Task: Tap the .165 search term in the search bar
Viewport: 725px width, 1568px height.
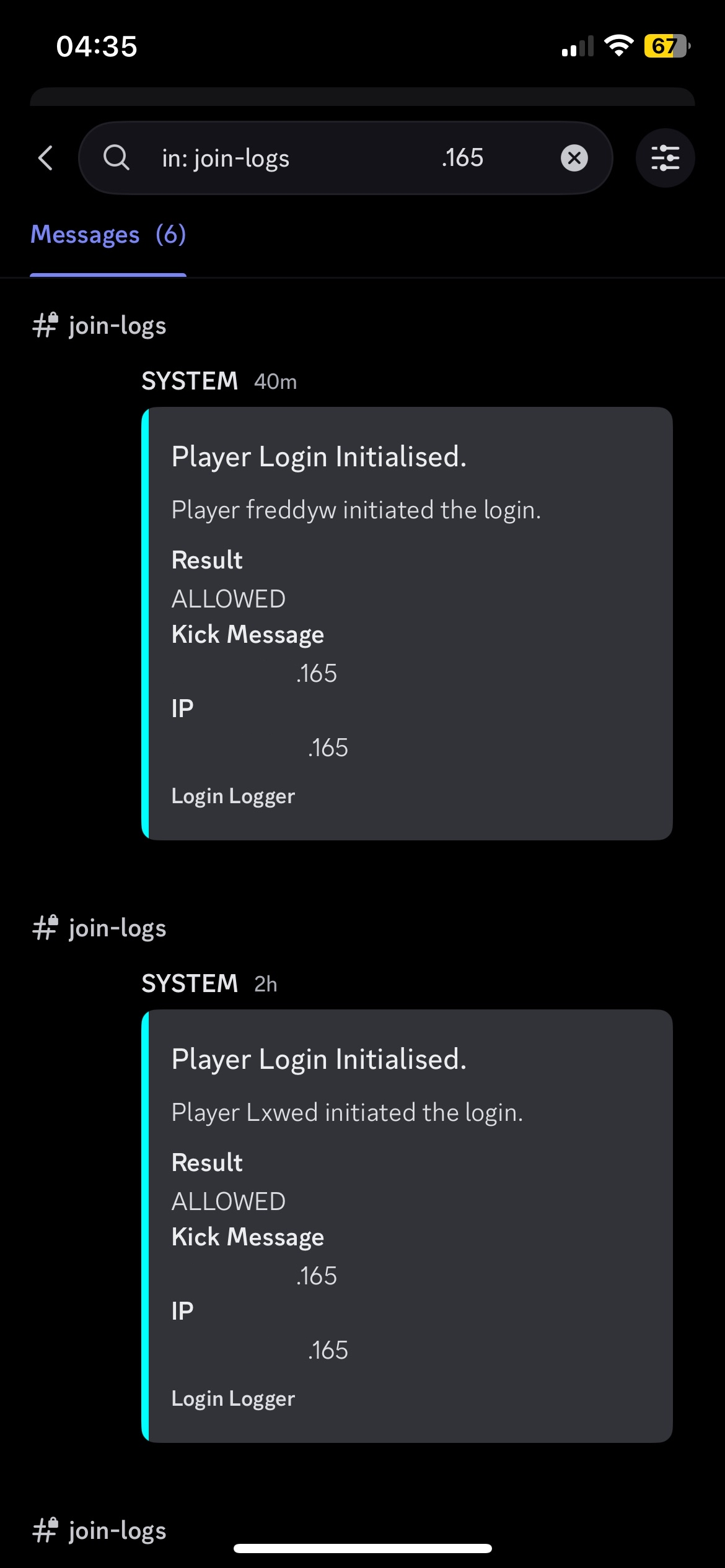Action: pos(462,158)
